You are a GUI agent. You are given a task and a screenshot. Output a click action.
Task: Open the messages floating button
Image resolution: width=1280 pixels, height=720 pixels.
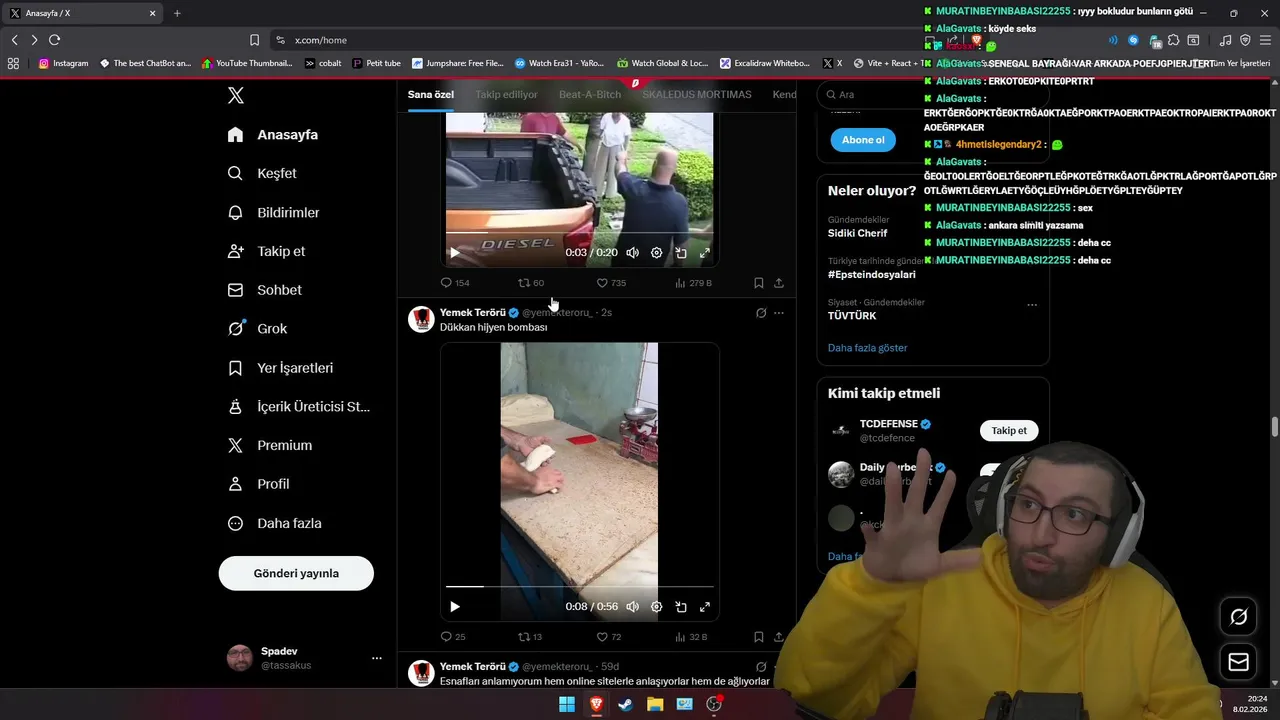coord(1238,662)
